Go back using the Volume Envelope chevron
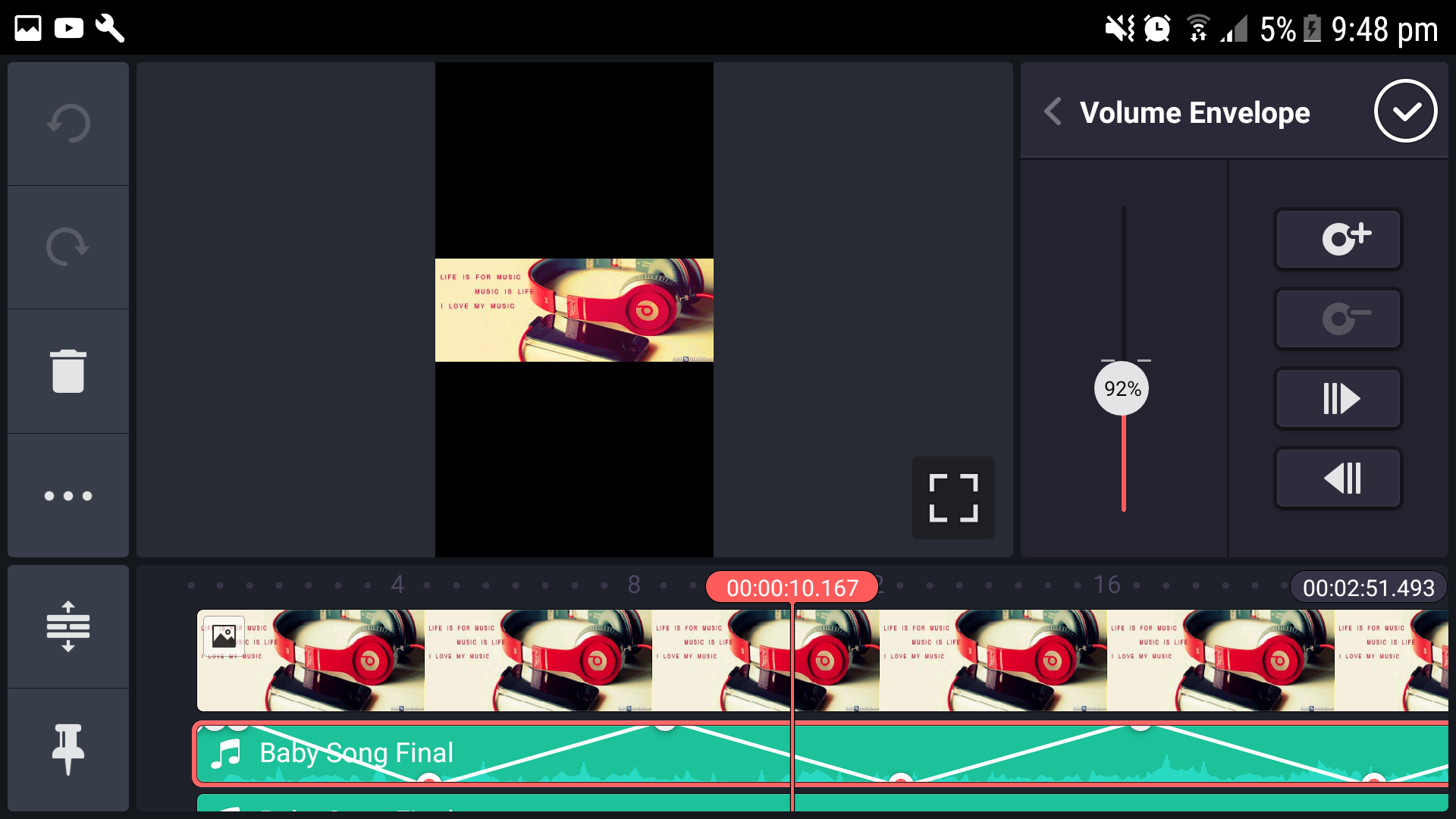The image size is (1456, 819). [x=1053, y=111]
